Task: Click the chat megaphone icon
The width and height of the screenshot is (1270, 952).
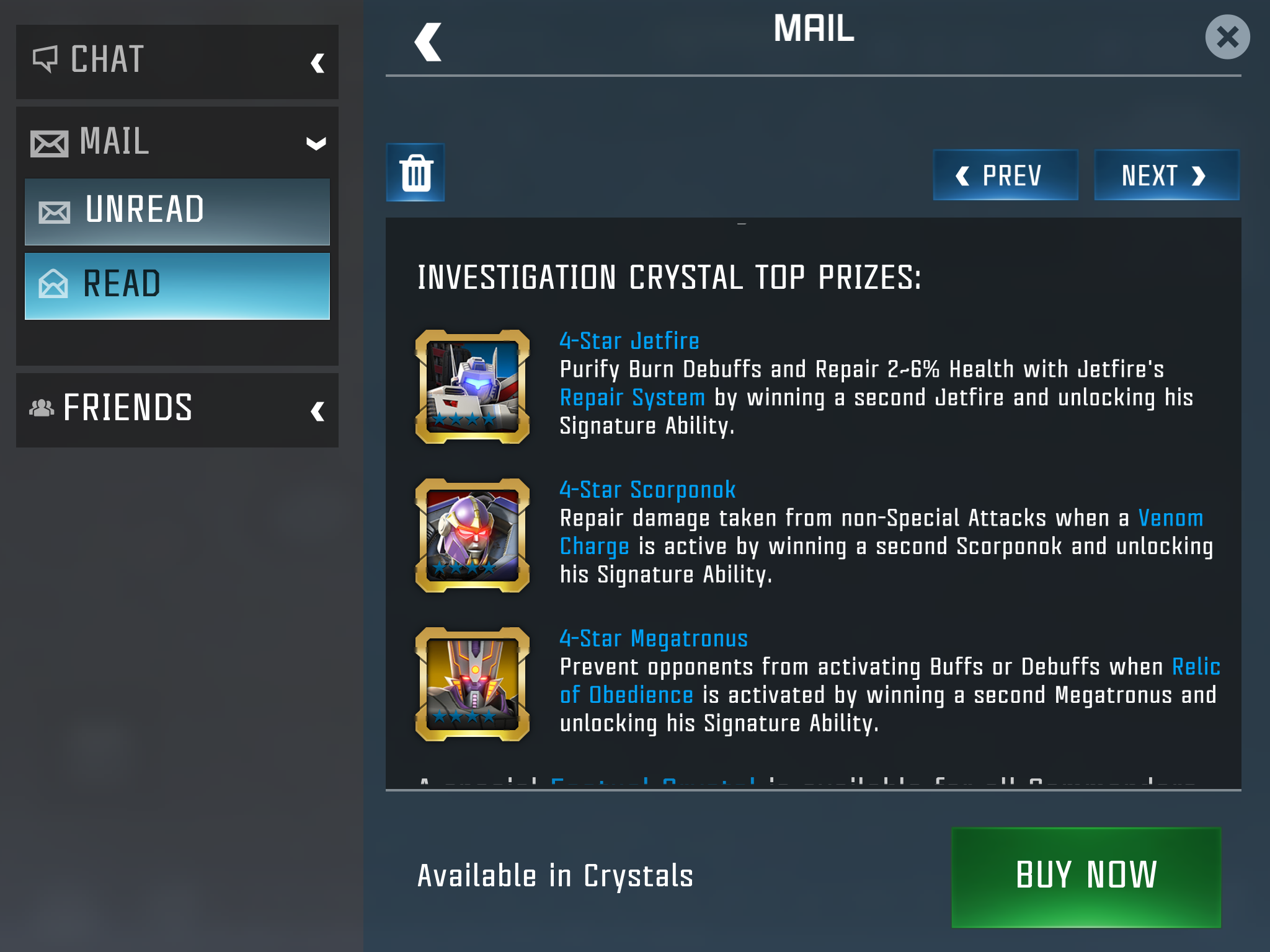Action: (x=45, y=59)
